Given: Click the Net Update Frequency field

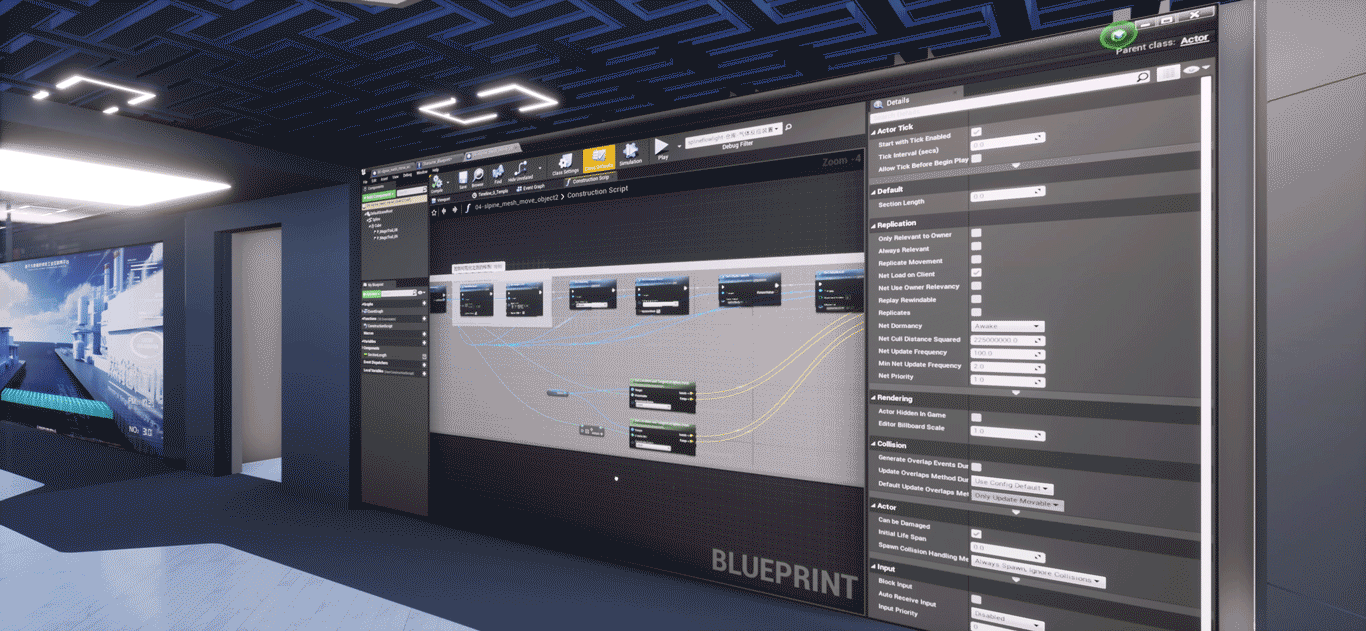Looking at the screenshot, I should (1008, 353).
